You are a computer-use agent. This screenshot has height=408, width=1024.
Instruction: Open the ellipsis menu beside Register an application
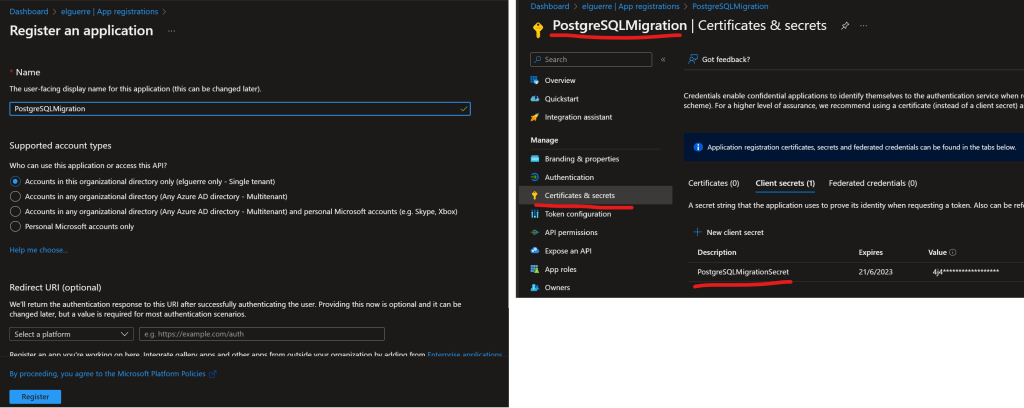pyautogui.click(x=171, y=31)
